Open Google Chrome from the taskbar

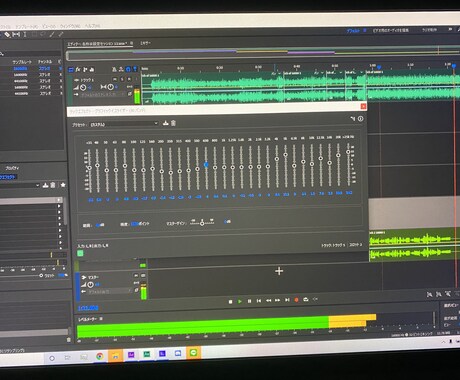pyautogui.click(x=100, y=356)
